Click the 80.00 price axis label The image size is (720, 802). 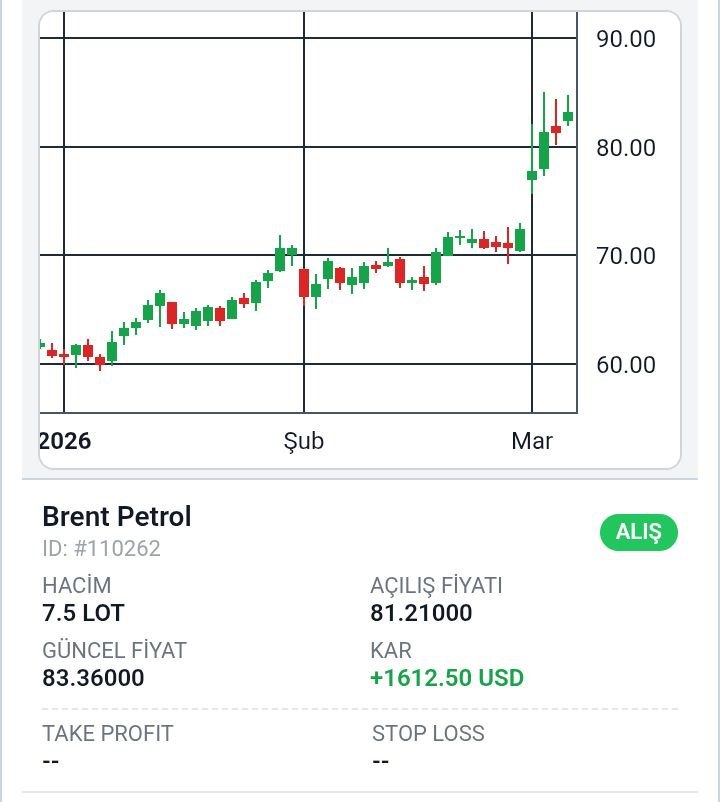625,148
